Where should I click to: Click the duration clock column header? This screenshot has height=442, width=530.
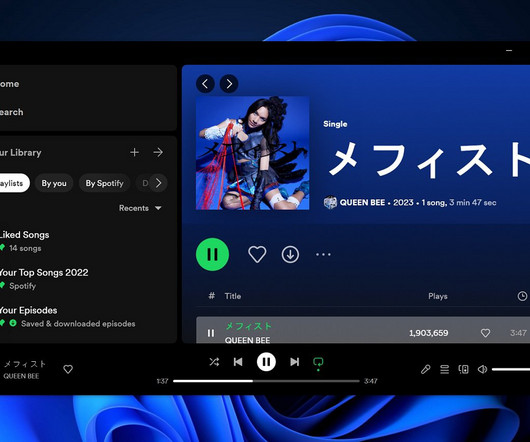(x=522, y=296)
